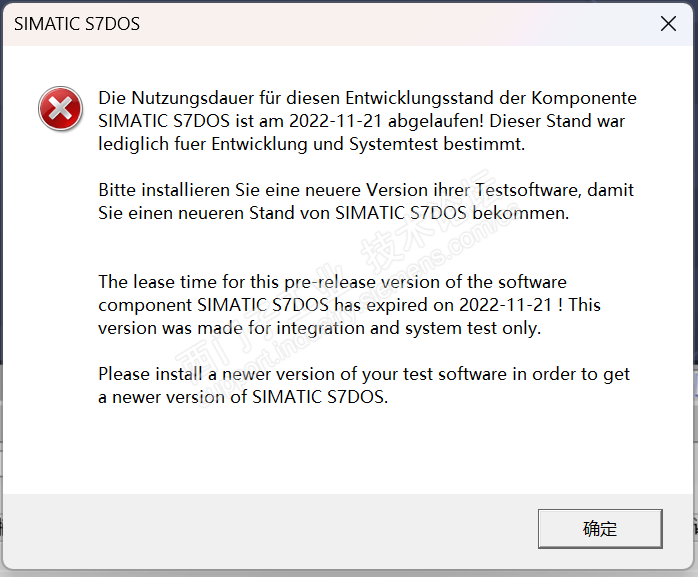Close the SIMATIC S7DOS dialog window
This screenshot has height=577, width=698.
(668, 24)
